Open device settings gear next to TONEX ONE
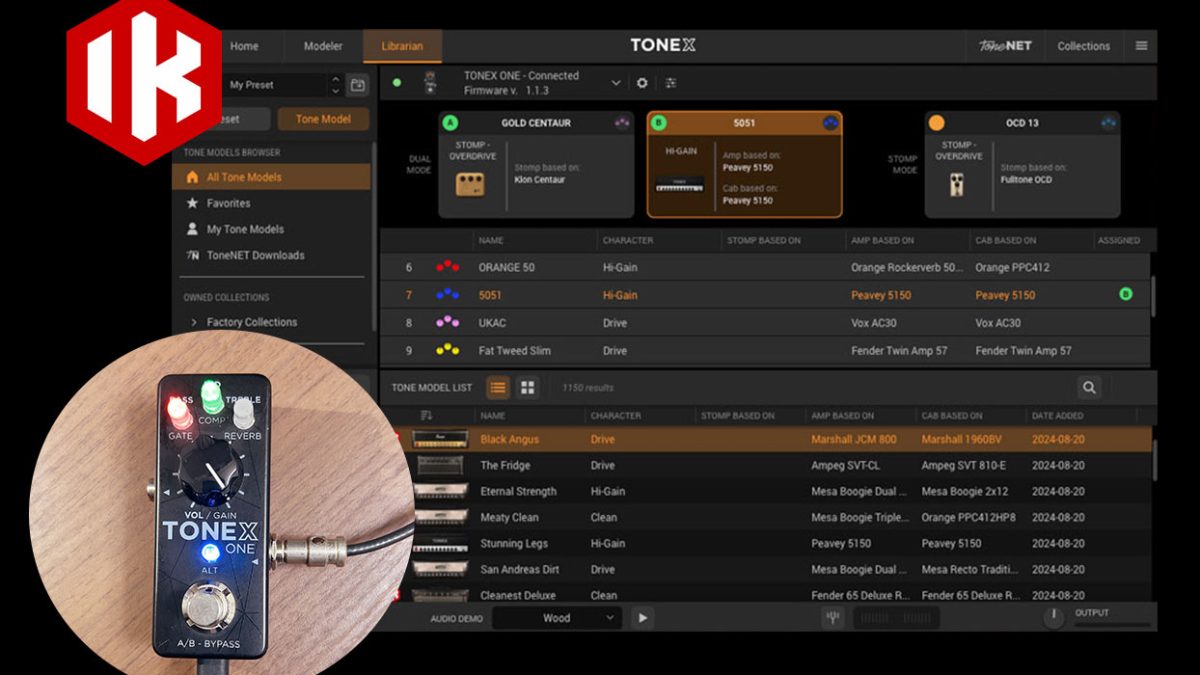 pos(642,83)
